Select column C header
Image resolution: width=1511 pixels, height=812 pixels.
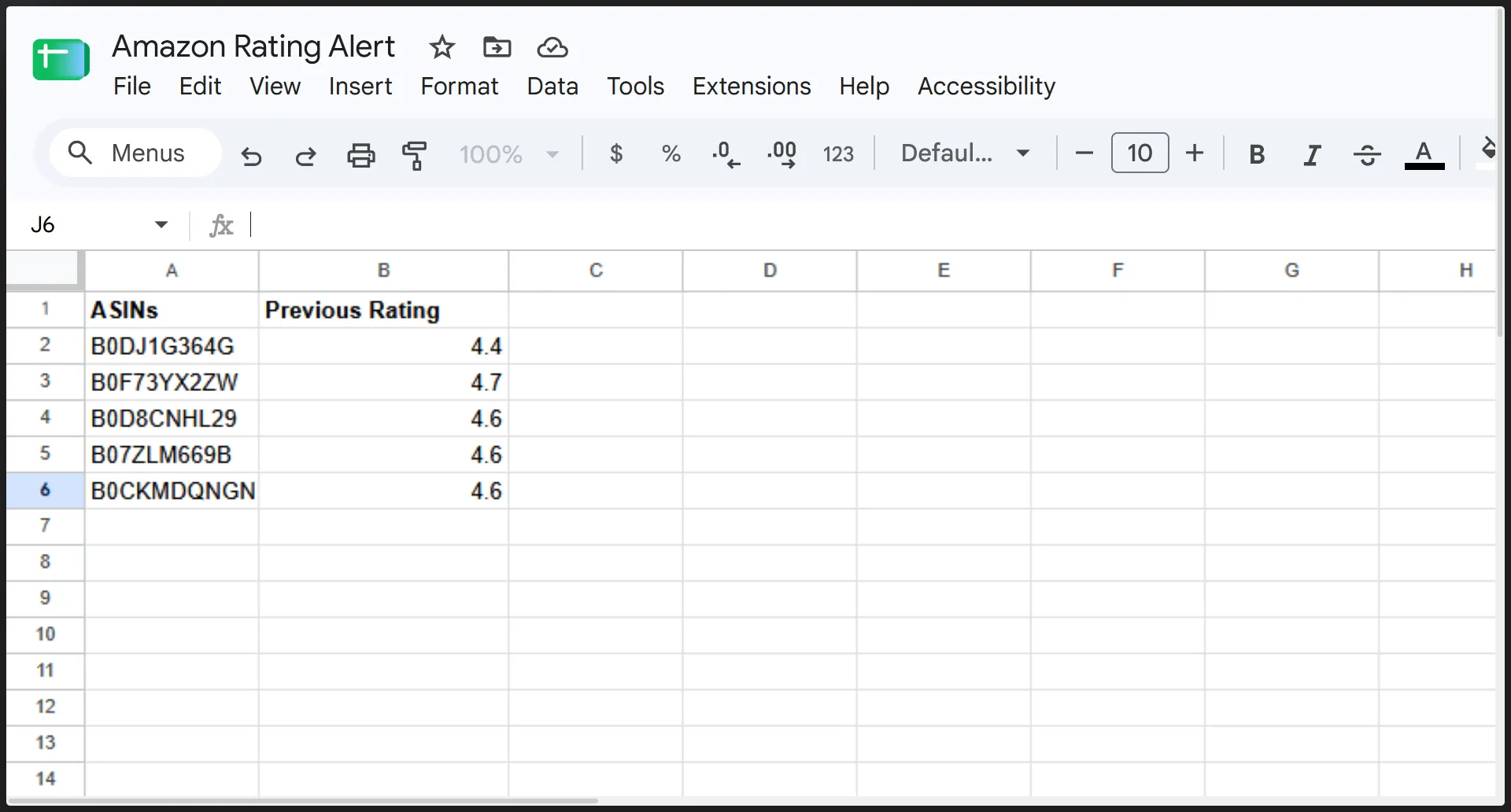(x=596, y=271)
